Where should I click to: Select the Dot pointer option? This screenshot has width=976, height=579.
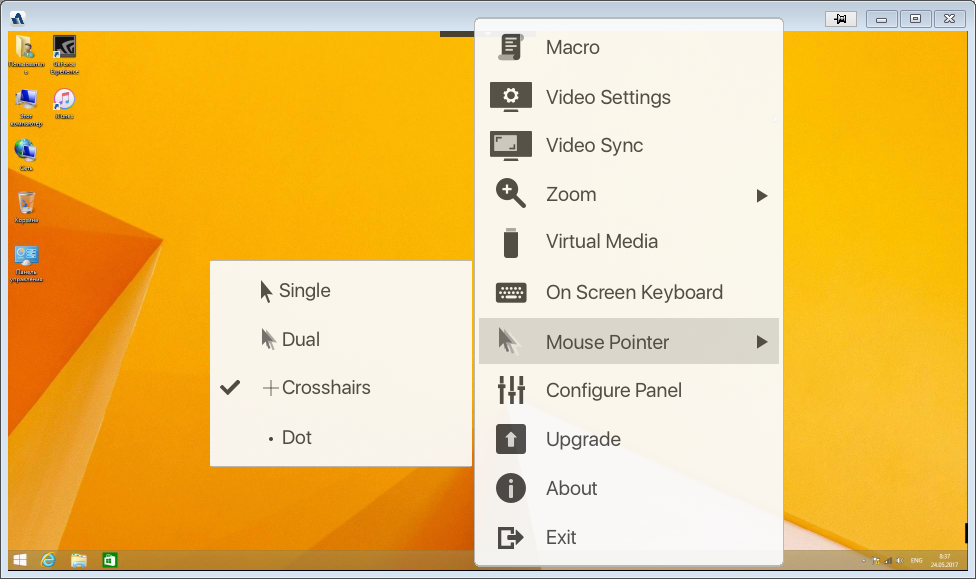[340, 438]
